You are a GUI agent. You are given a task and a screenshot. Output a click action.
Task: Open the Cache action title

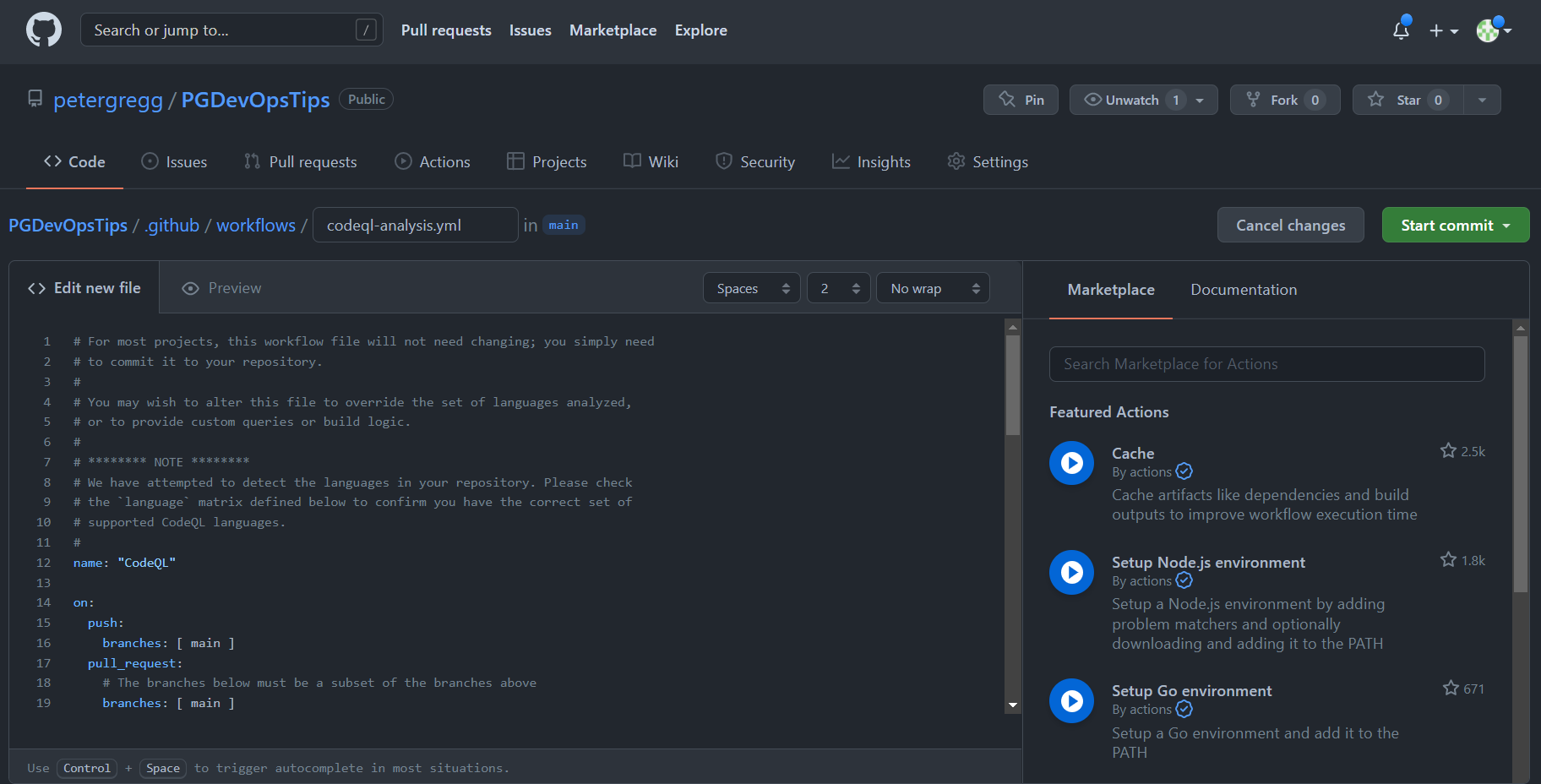coord(1133,454)
